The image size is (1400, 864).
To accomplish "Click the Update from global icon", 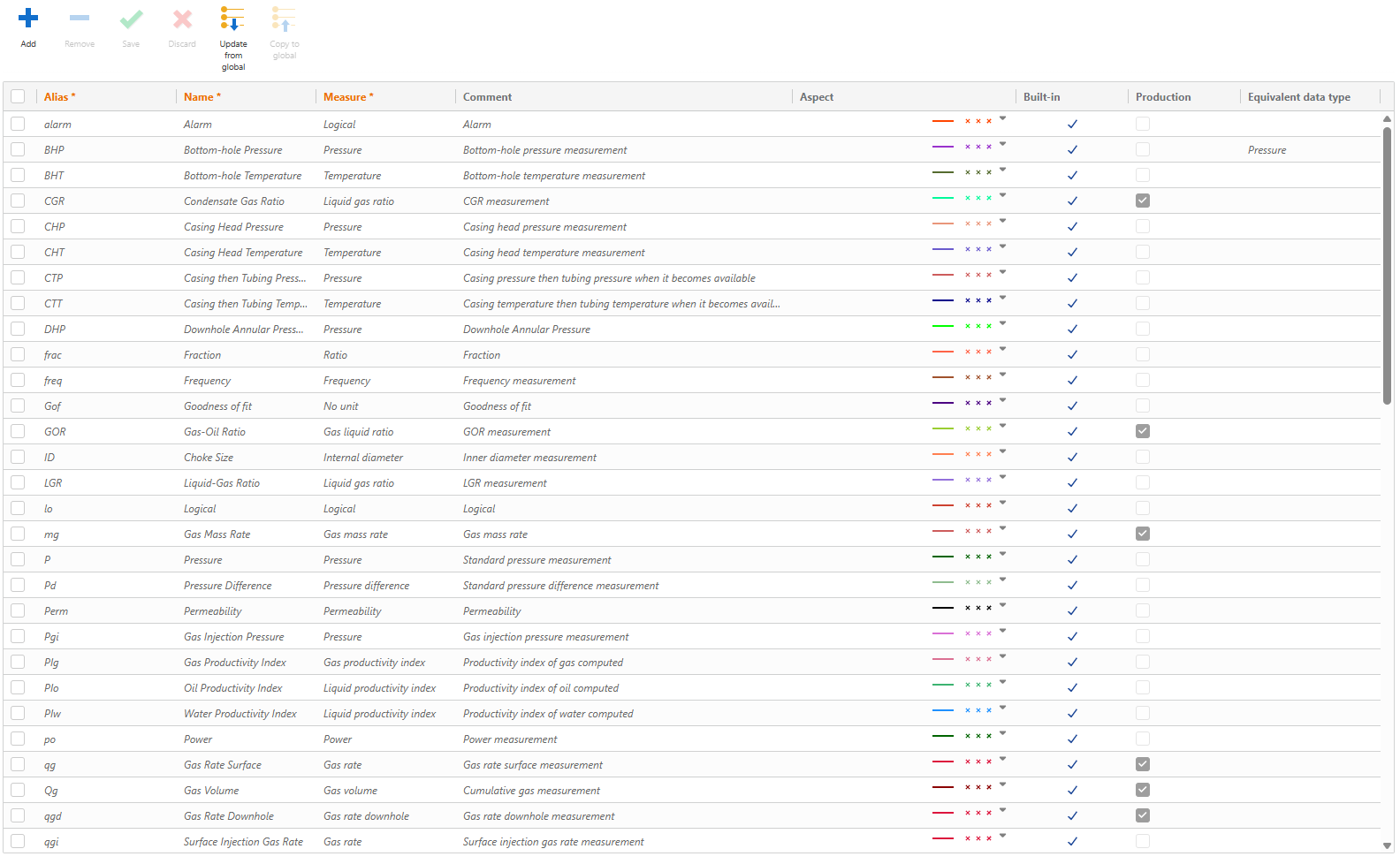I will [233, 19].
